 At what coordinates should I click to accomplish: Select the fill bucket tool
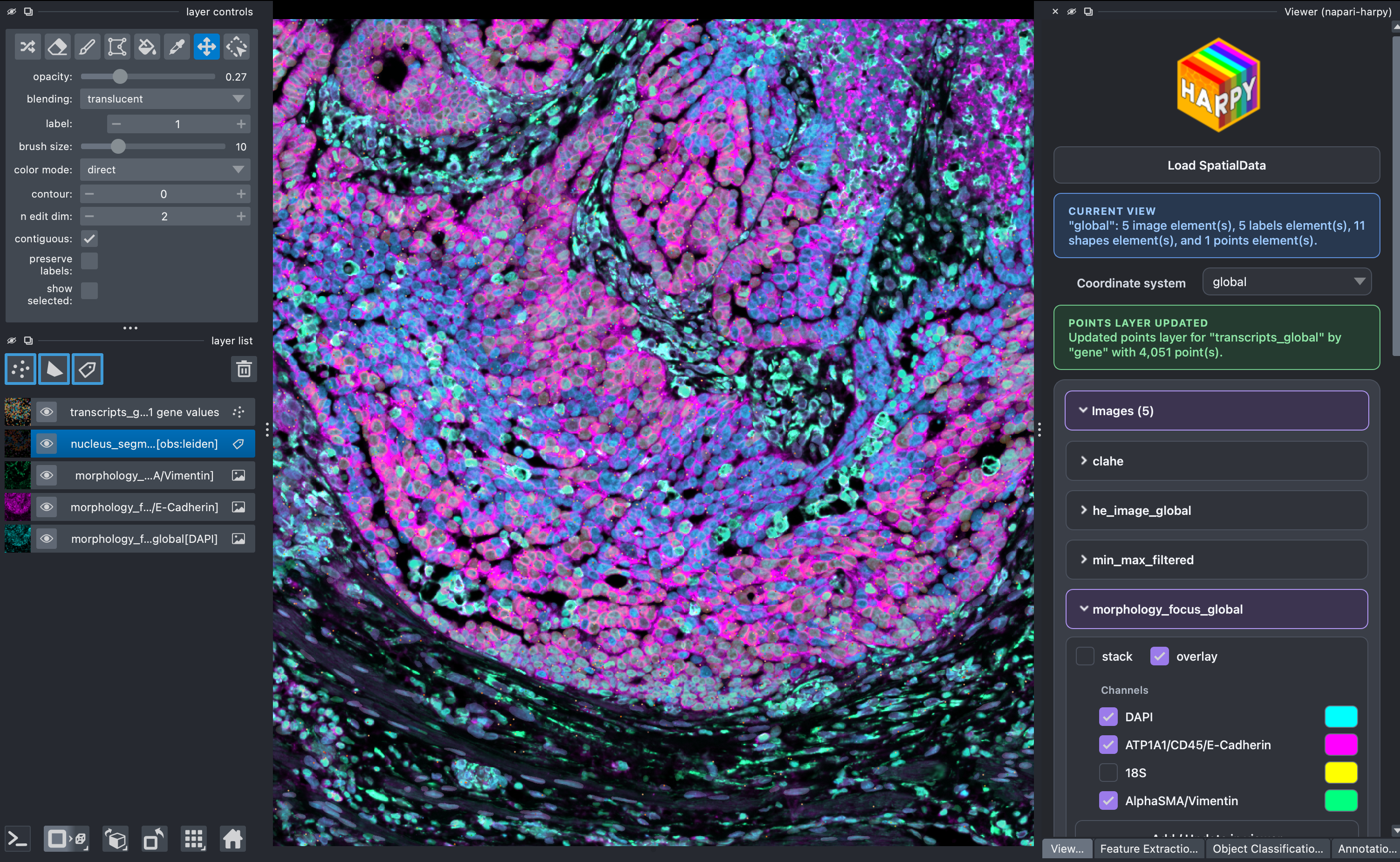[x=147, y=47]
